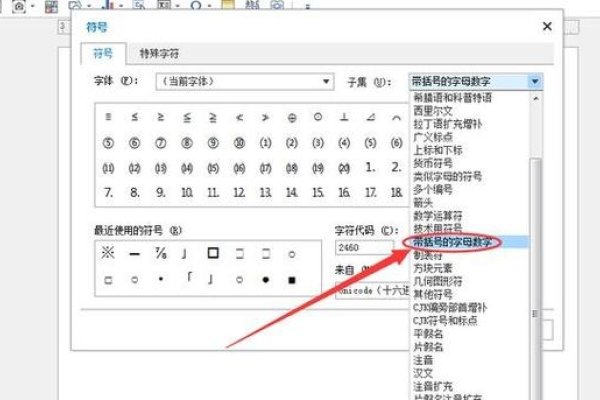This screenshot has width=600, height=400.
Task: Close the 符号 dialog
Action: [x=547, y=26]
